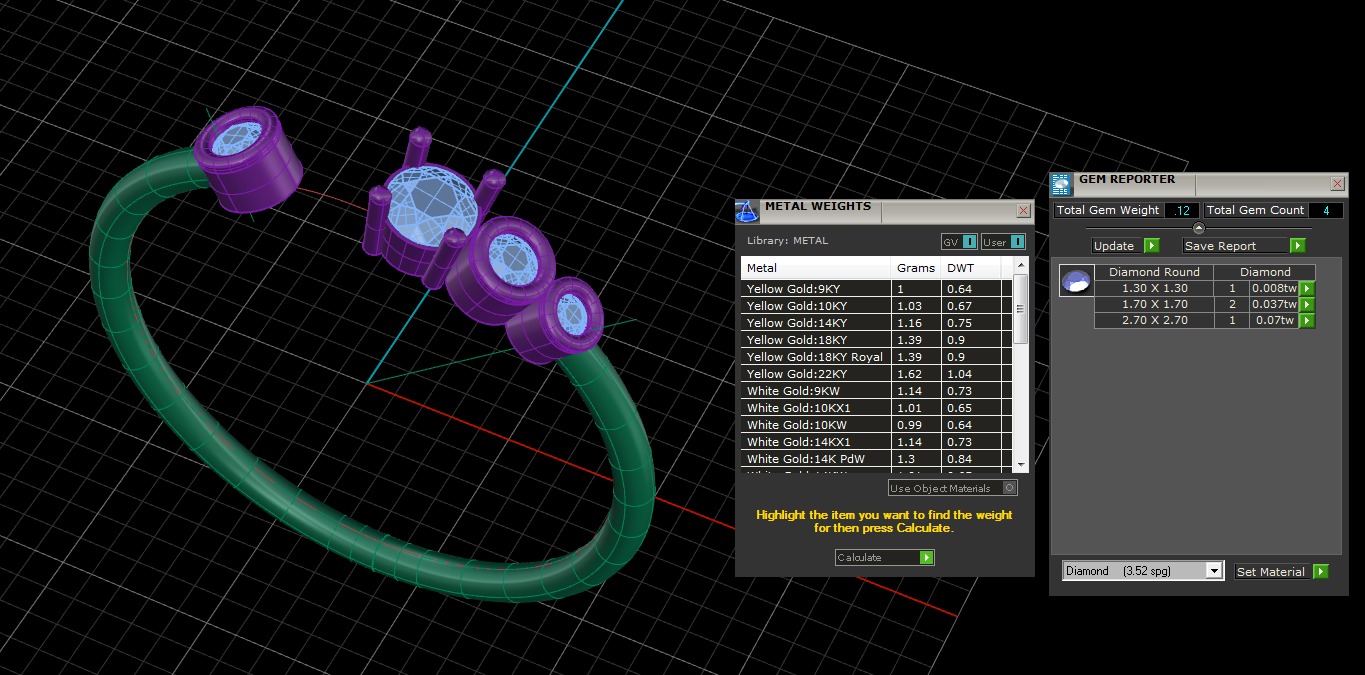Click the Metal column header
The width and height of the screenshot is (1365, 675).
(816, 268)
